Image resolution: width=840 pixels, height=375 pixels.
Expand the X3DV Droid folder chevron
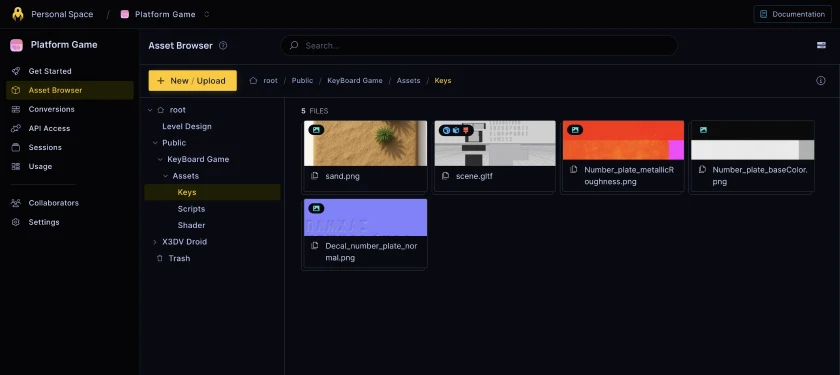click(x=155, y=242)
